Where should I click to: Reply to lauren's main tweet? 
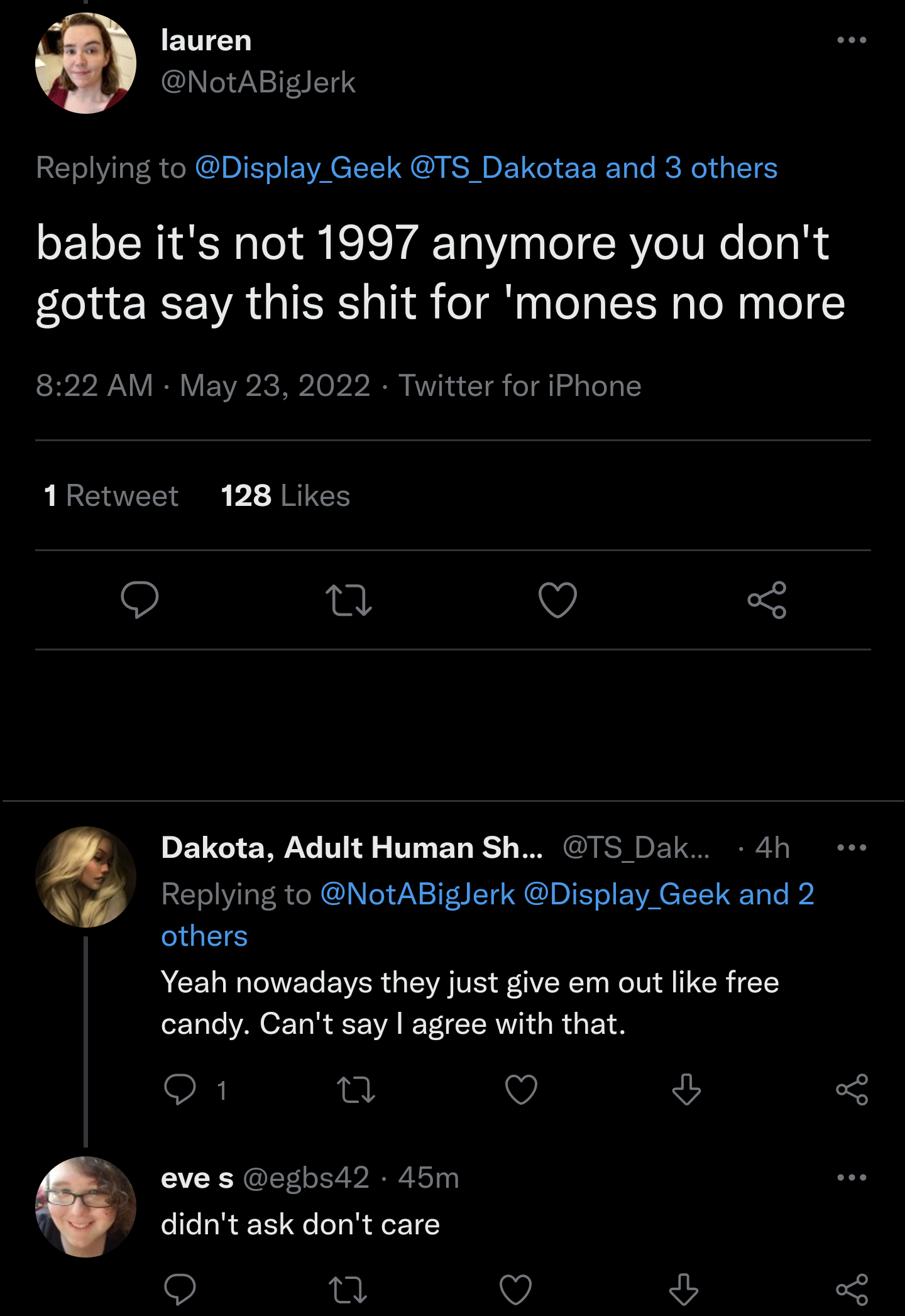pos(140,600)
